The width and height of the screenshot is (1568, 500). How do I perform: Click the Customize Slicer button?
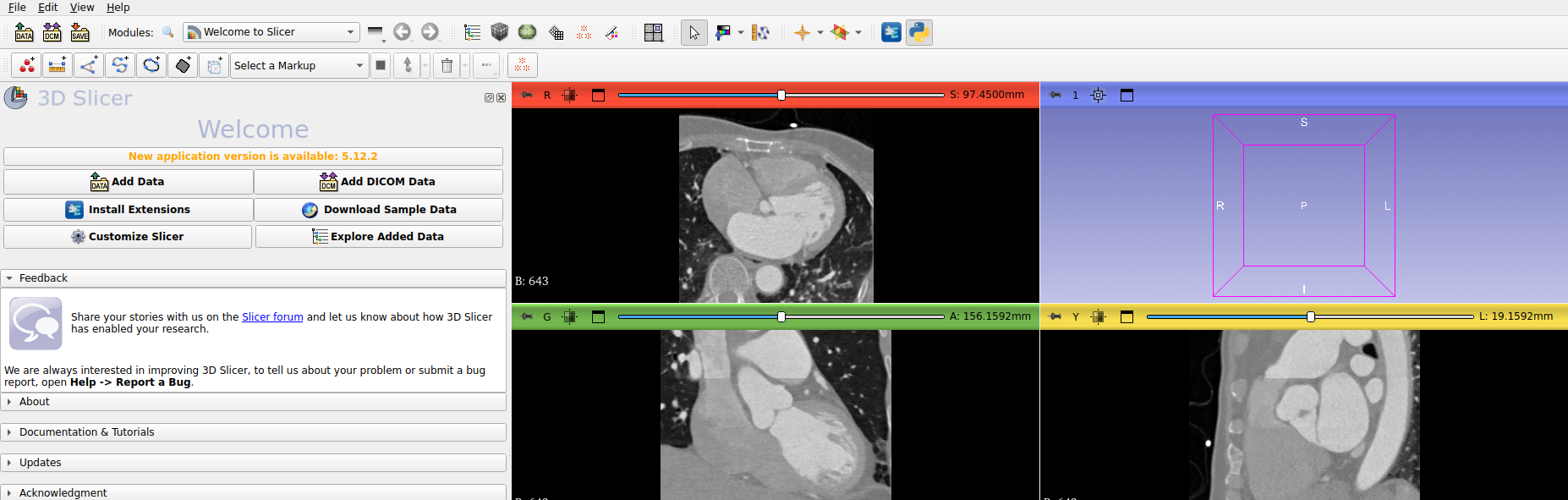[x=128, y=237]
